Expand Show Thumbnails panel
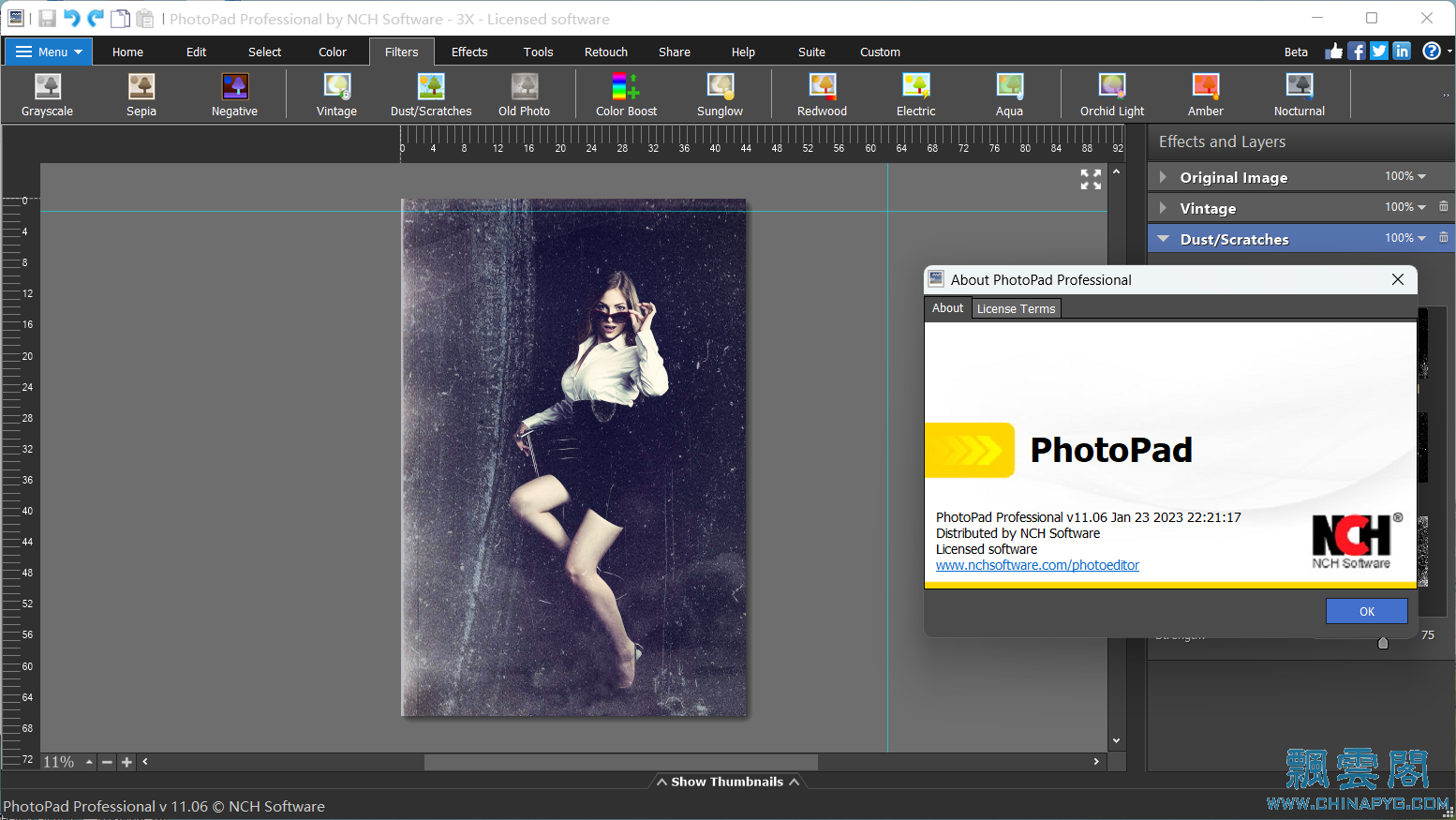 727,782
